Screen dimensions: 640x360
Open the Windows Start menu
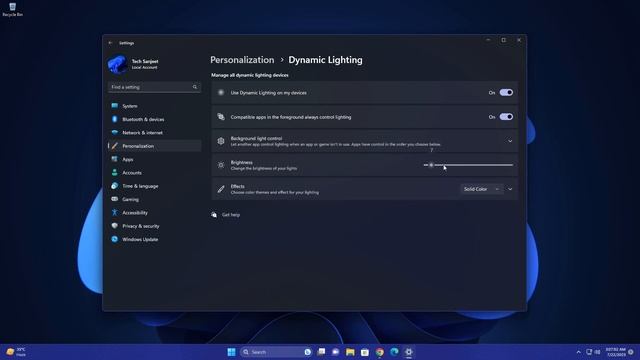pos(231,352)
